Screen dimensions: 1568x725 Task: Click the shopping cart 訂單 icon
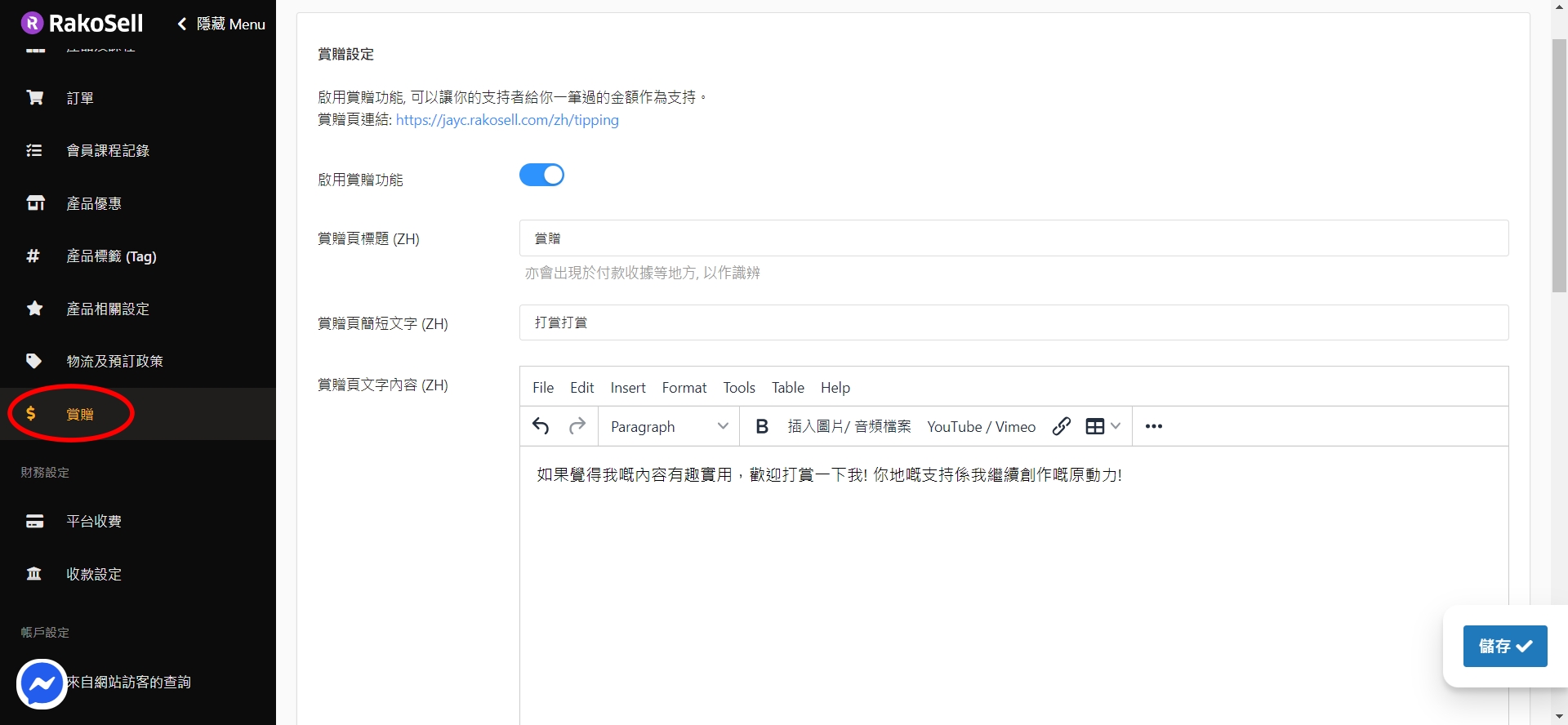(35, 98)
